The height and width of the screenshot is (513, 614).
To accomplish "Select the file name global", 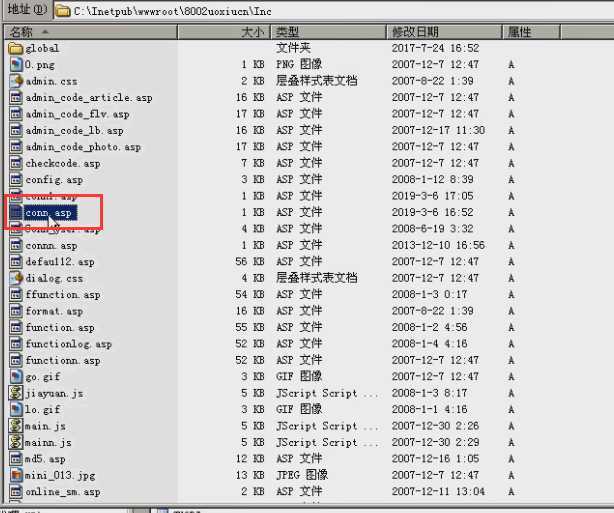I will 42,49.
